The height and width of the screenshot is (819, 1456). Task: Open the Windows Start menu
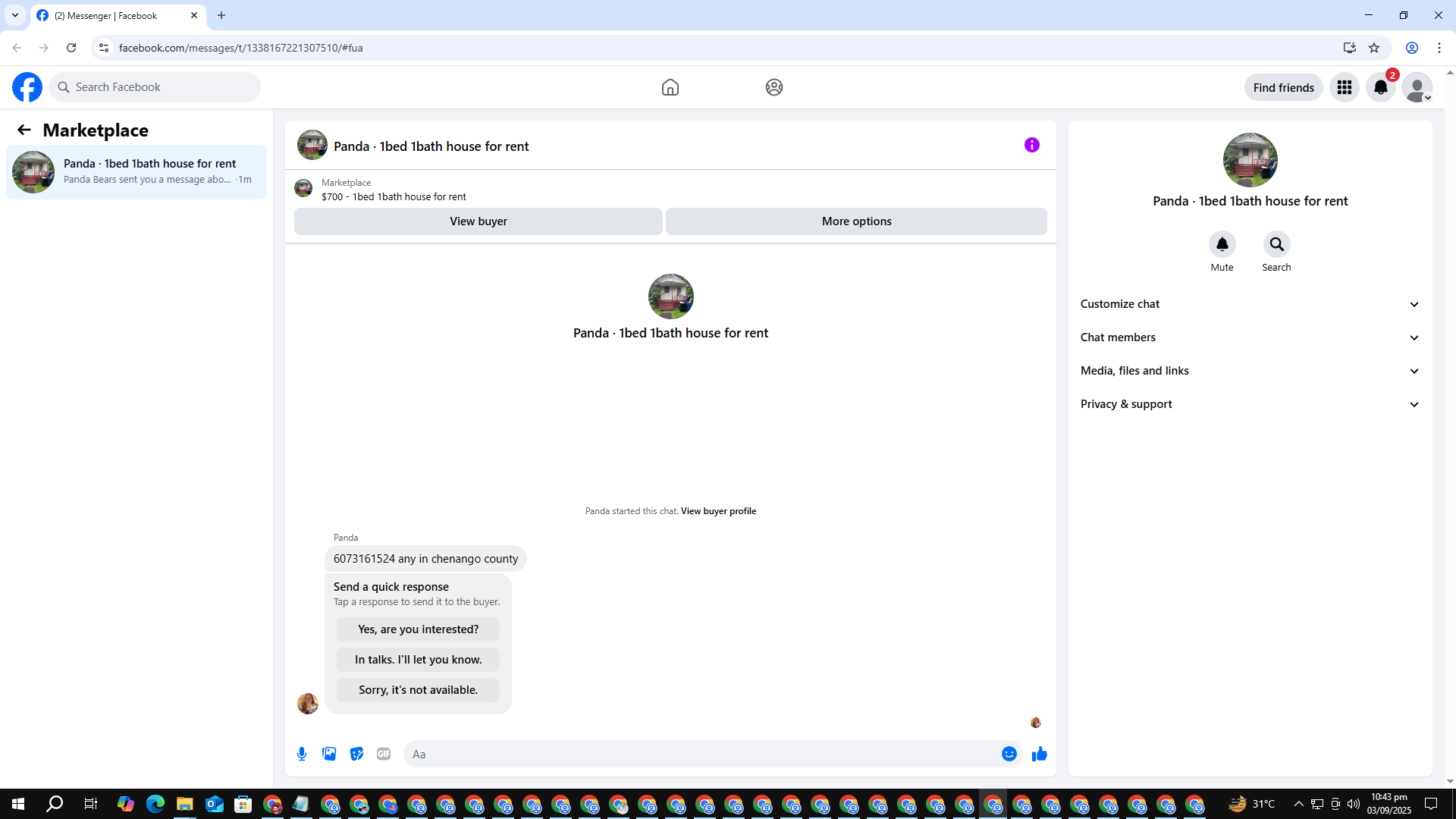pyautogui.click(x=18, y=804)
